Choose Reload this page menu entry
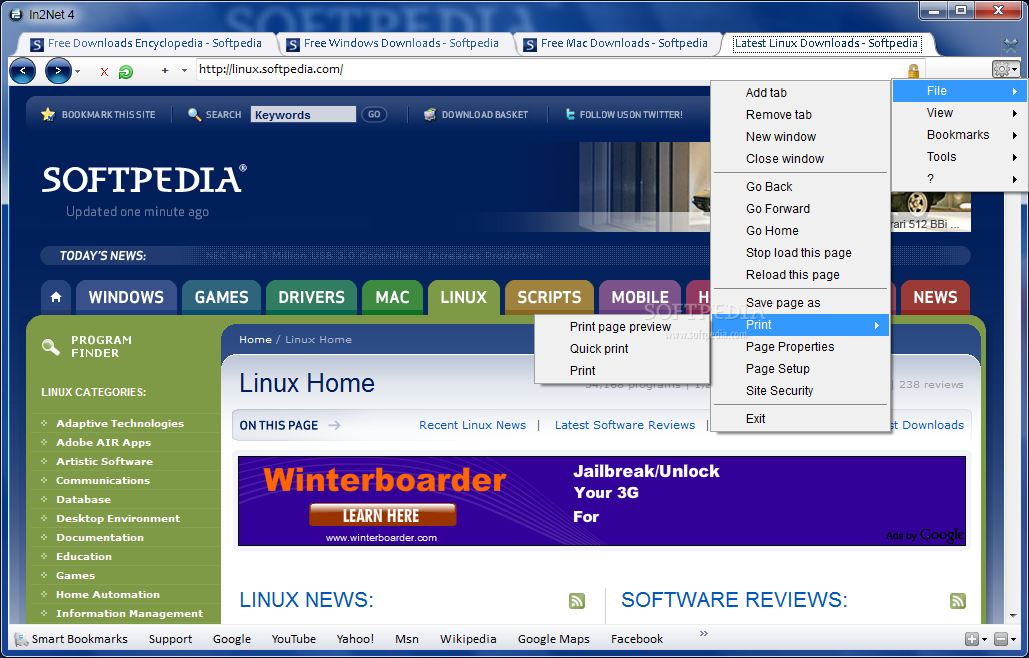This screenshot has width=1029, height=658. [x=801, y=274]
